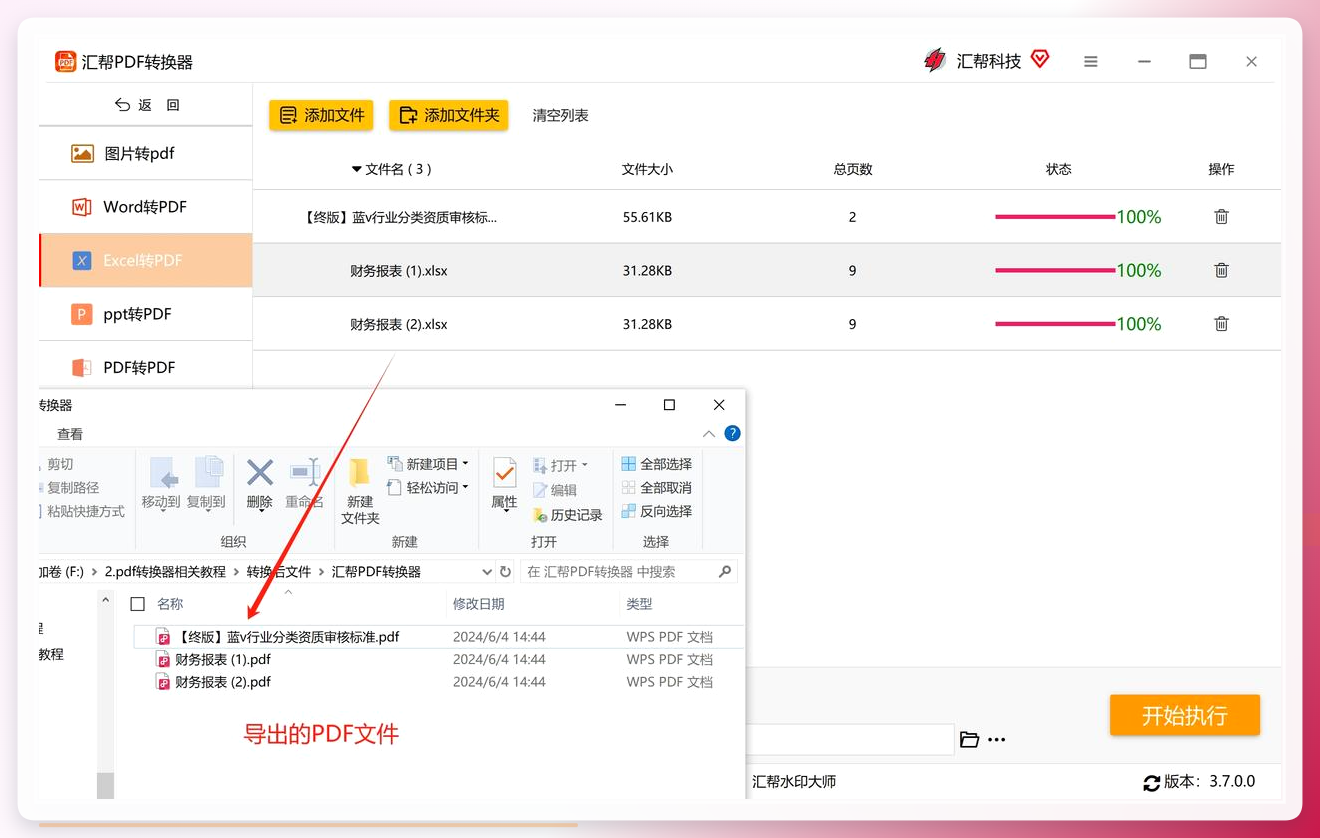Click 属性 in Explorer ribbon
The width and height of the screenshot is (1320, 838).
coord(505,484)
